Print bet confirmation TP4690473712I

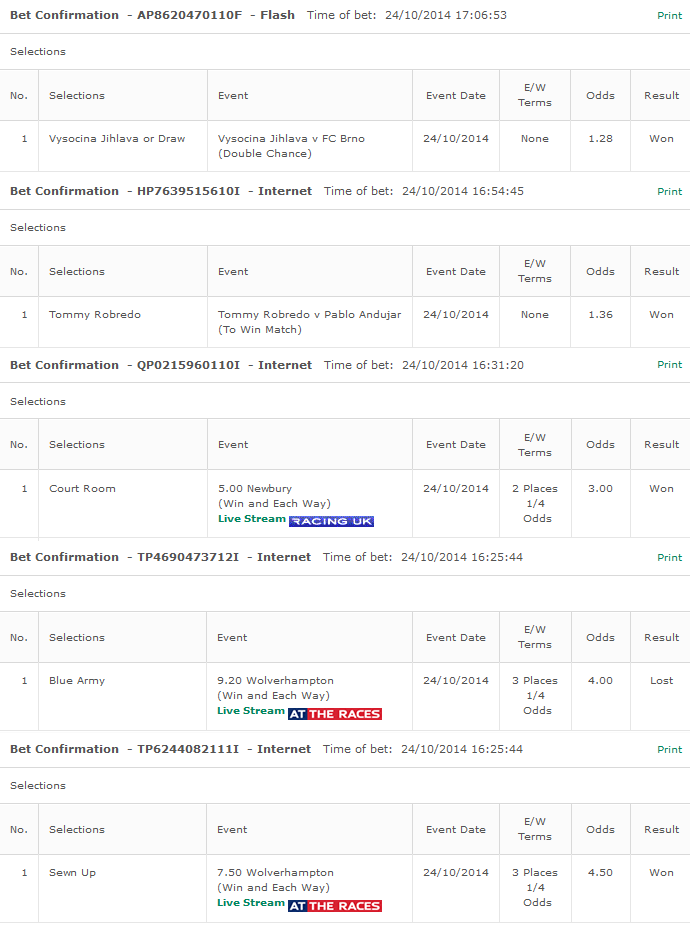tap(669, 558)
